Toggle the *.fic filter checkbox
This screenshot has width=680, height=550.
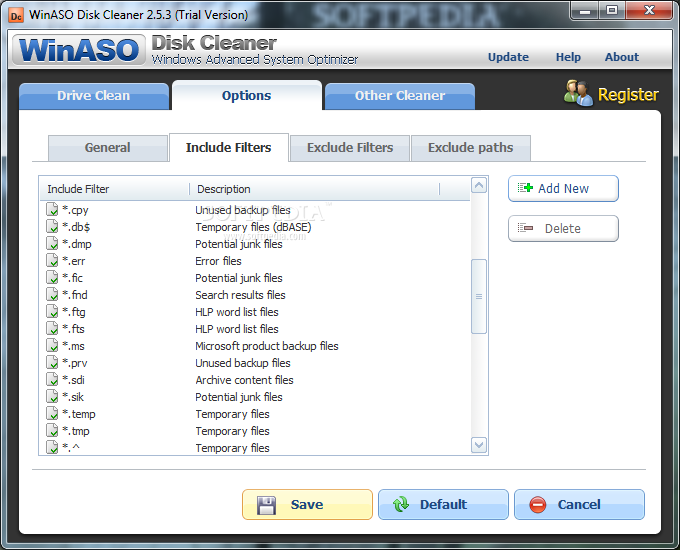[52, 278]
